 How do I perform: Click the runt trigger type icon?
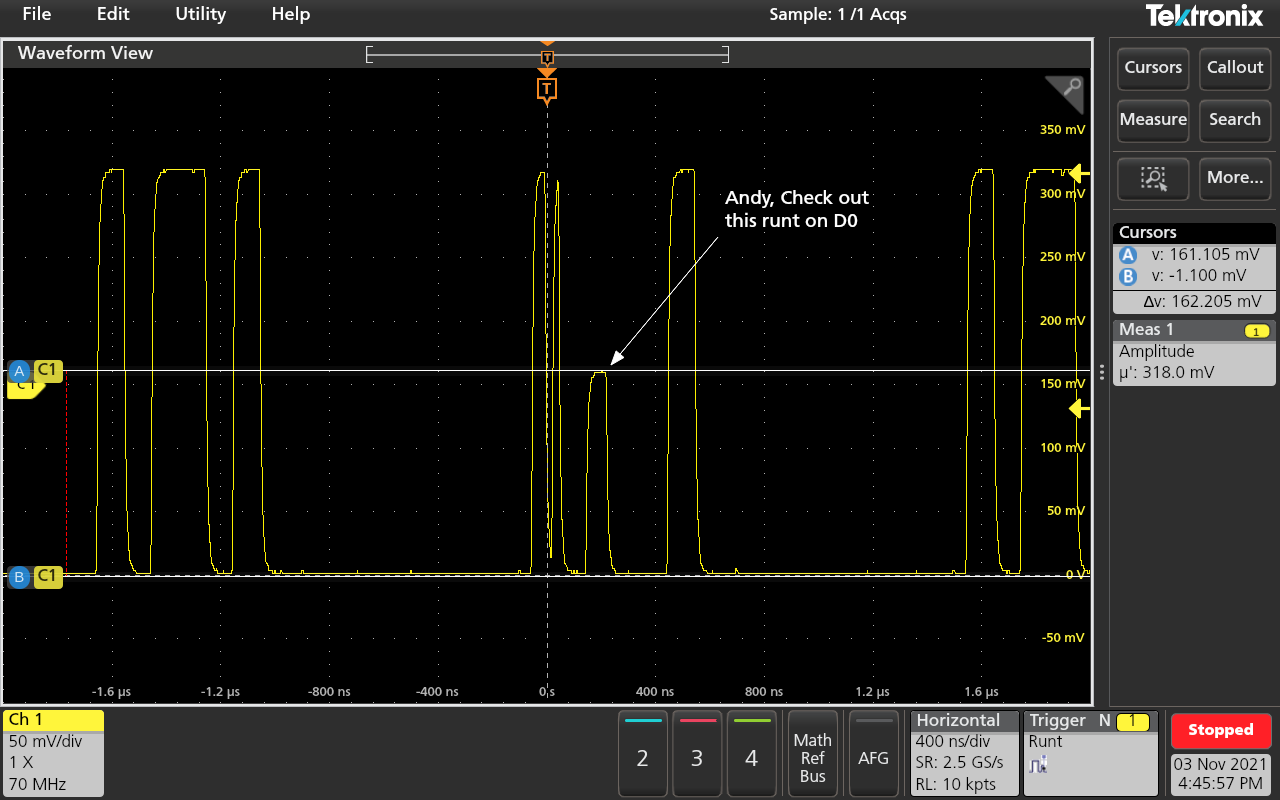point(1039,765)
